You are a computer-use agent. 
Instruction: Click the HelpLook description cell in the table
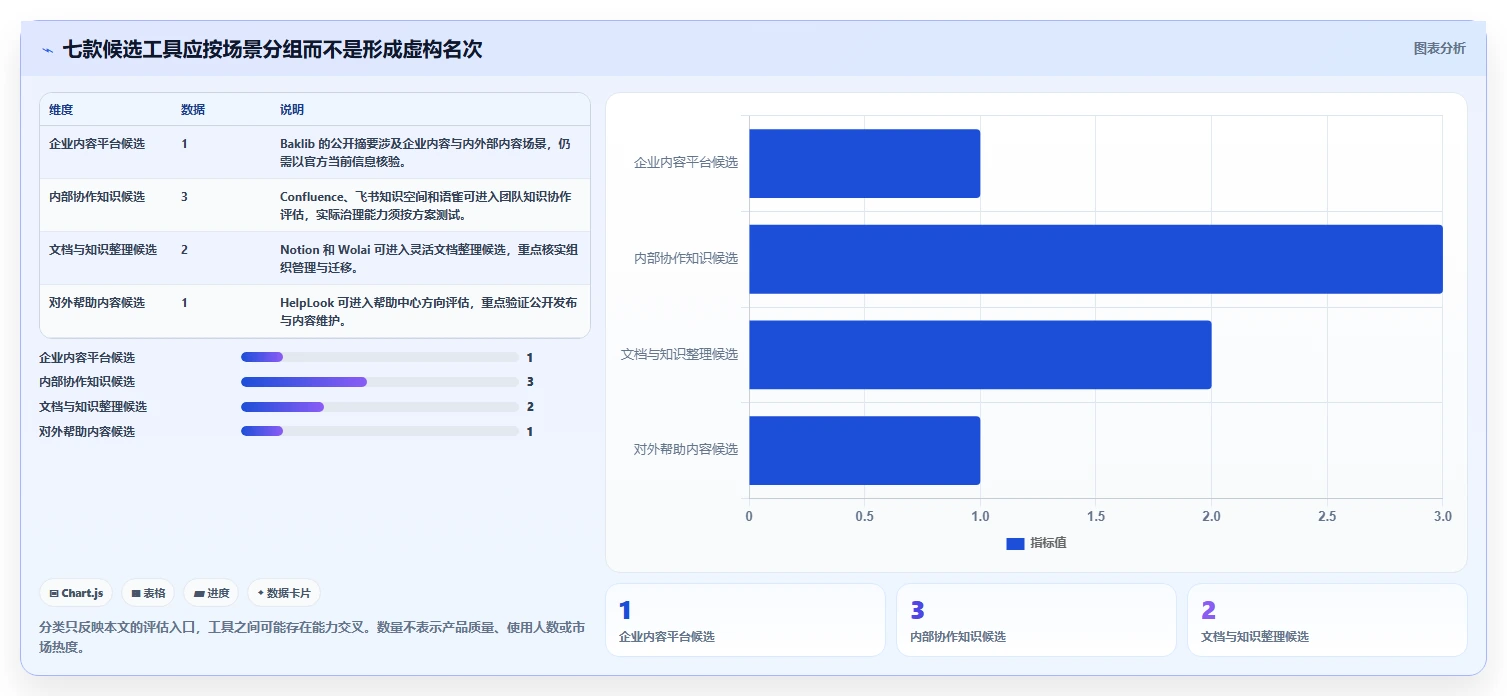[428, 311]
